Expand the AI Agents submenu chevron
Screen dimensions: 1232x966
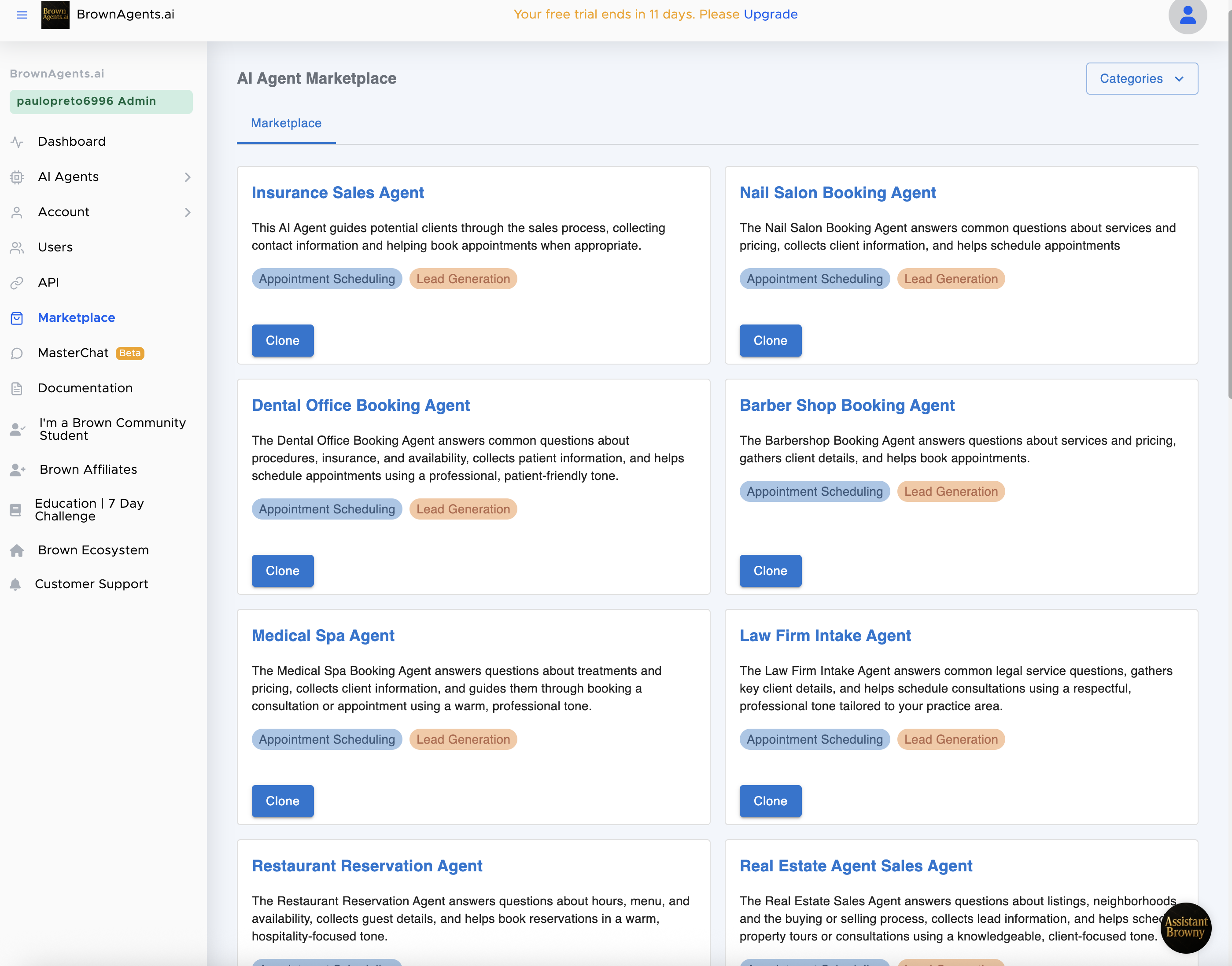click(x=188, y=177)
